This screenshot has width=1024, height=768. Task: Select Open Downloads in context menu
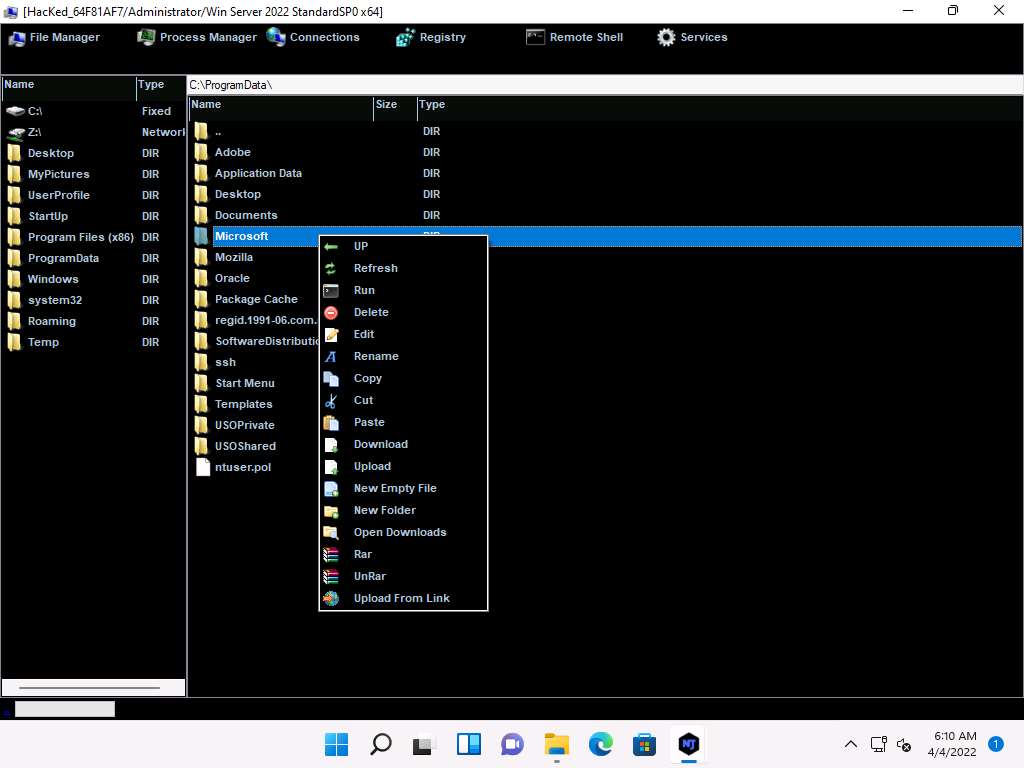399,532
